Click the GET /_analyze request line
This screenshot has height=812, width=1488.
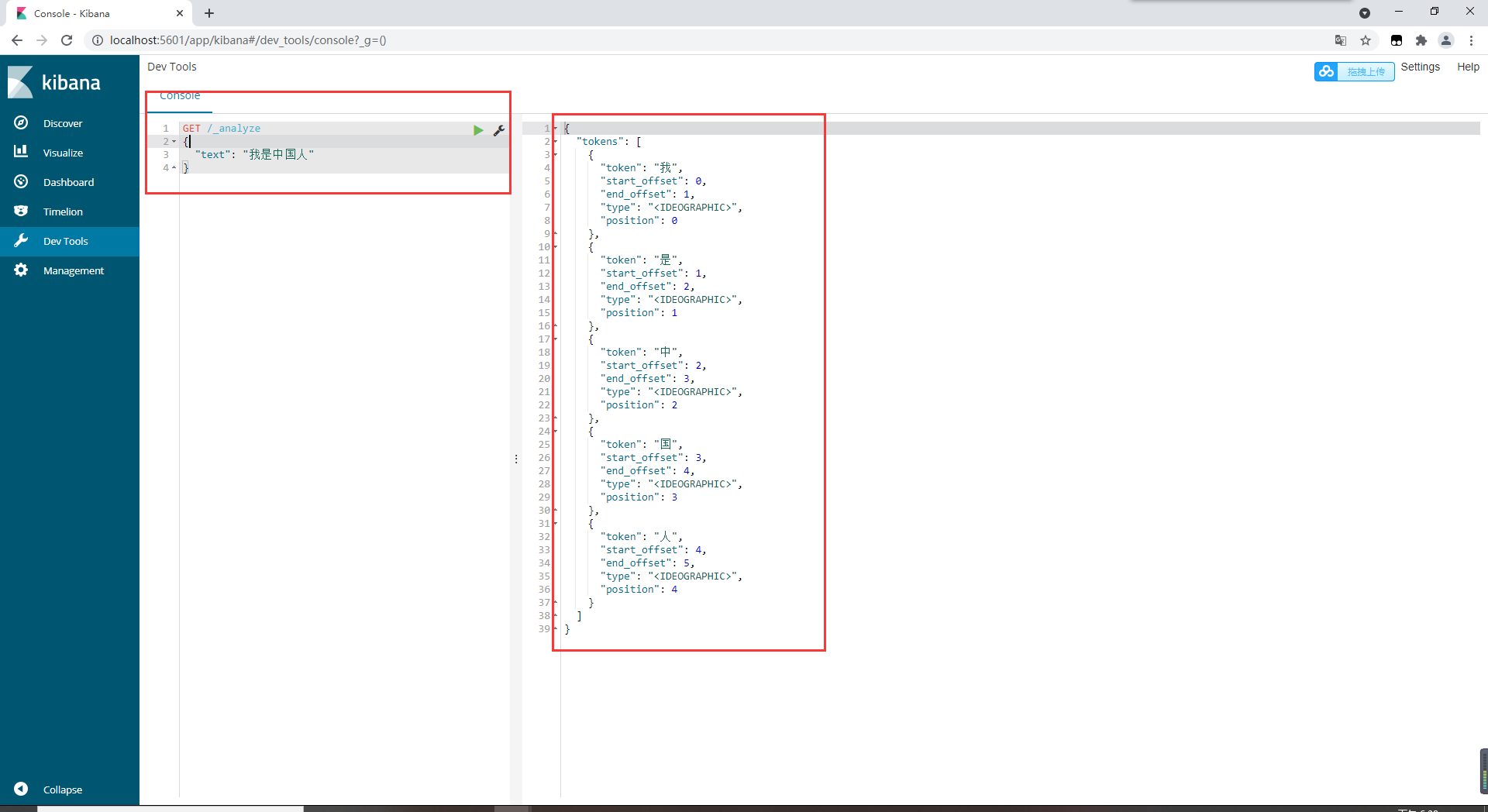tap(222, 129)
